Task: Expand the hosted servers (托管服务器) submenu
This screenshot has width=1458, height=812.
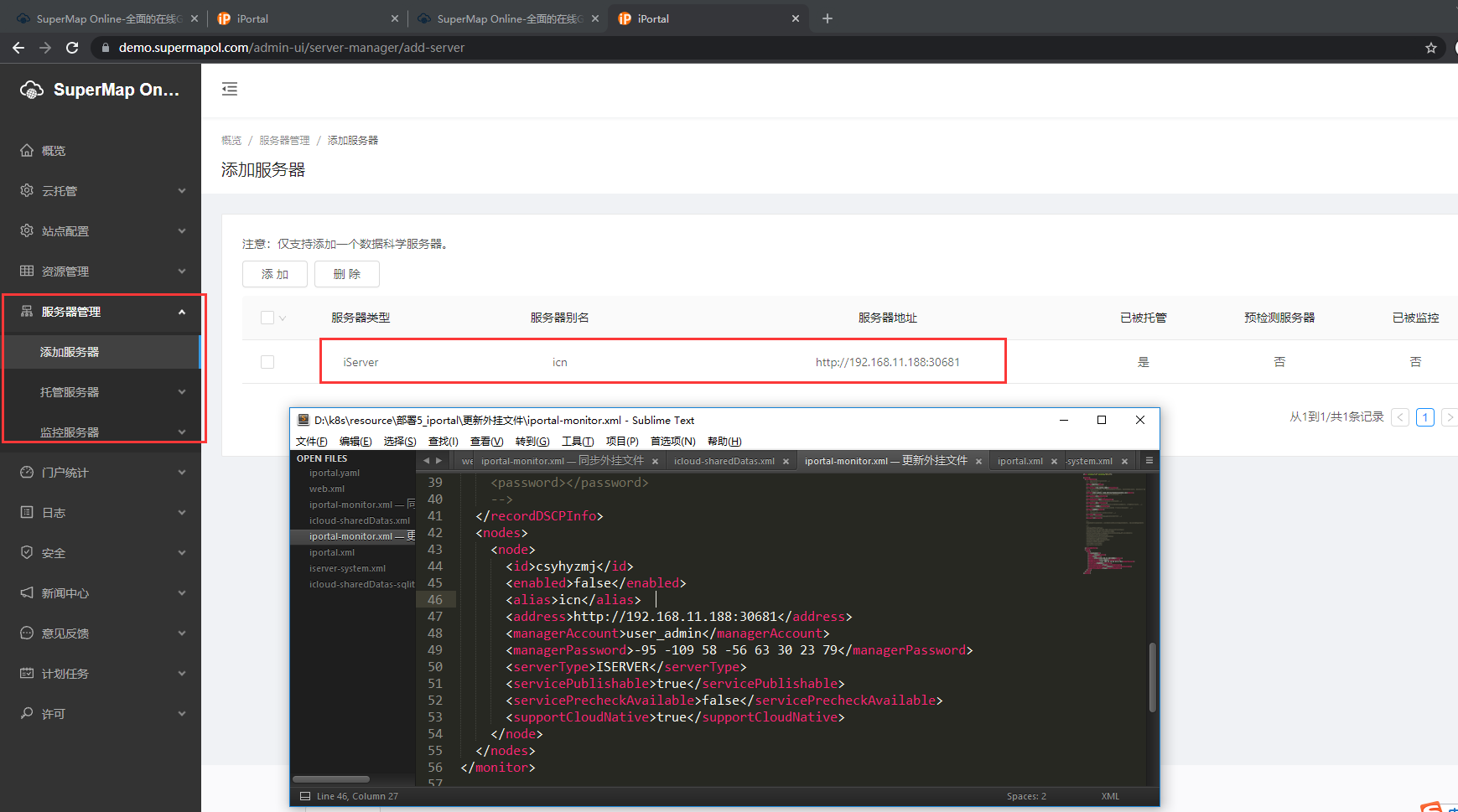Action: click(101, 392)
